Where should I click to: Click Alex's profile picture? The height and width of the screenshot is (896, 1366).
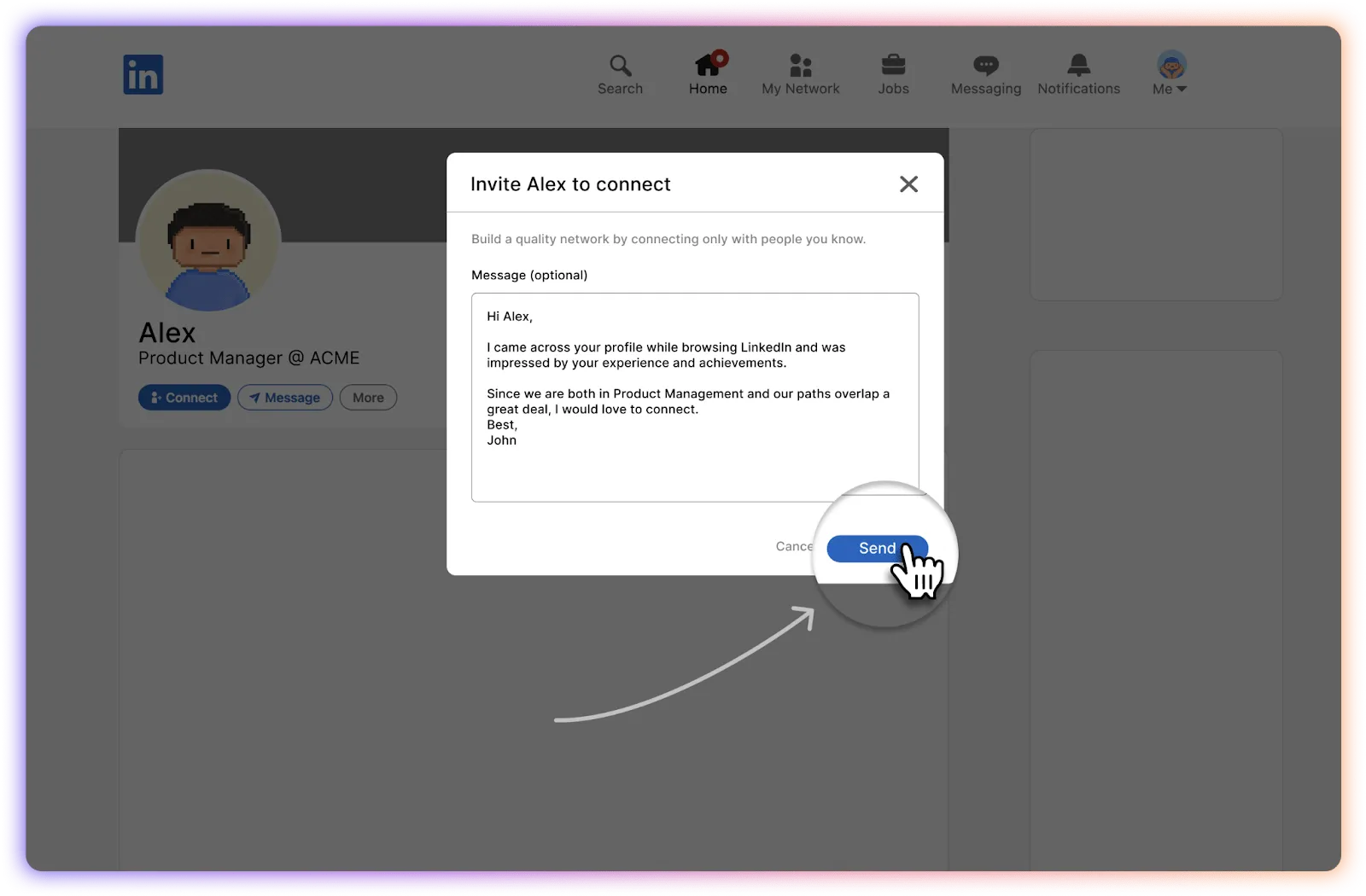tap(208, 241)
